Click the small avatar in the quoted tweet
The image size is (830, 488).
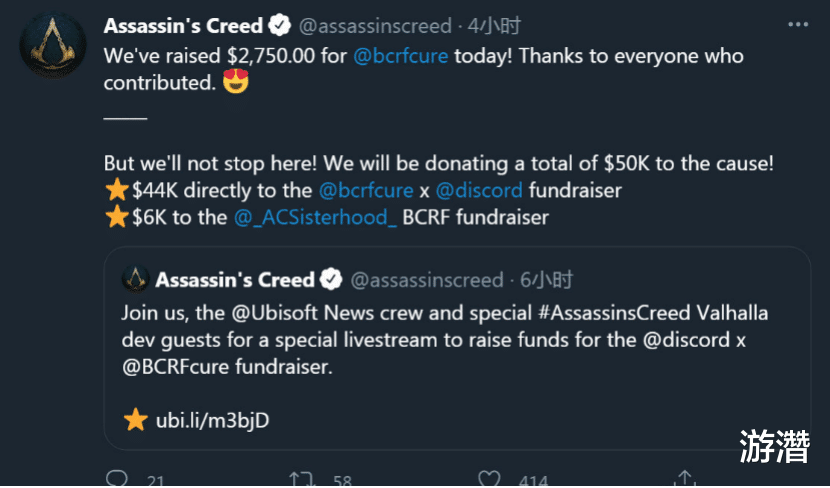pyautogui.click(x=136, y=279)
